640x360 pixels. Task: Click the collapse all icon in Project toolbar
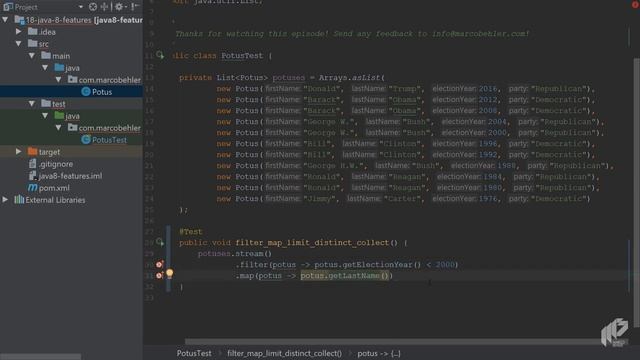[105, 7]
